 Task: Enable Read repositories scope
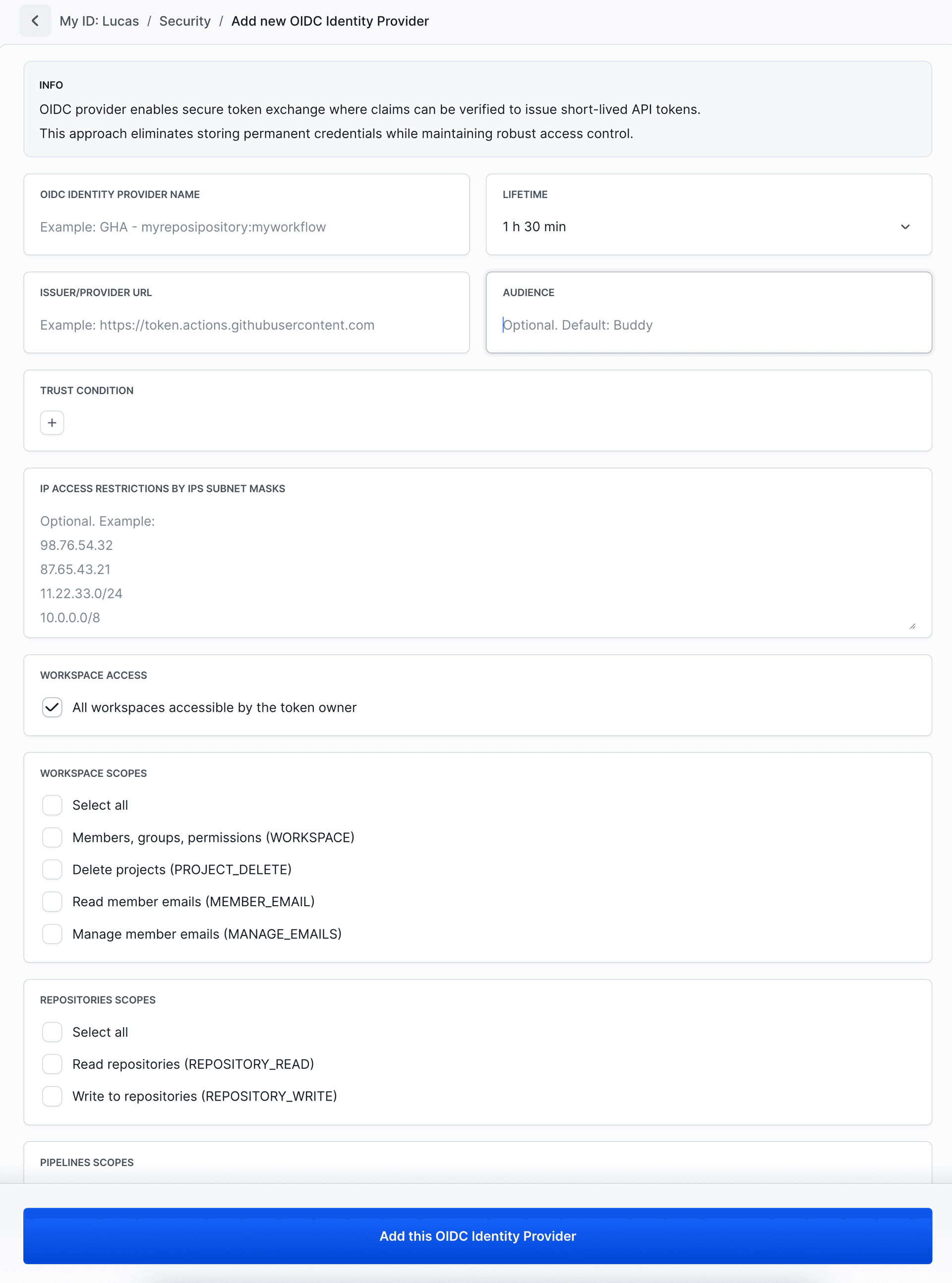[x=52, y=1064]
